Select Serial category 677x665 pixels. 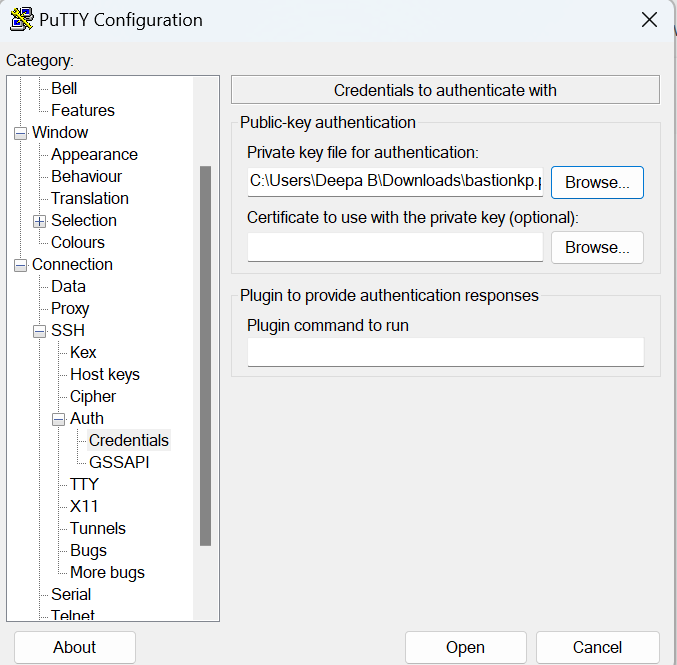click(71, 595)
